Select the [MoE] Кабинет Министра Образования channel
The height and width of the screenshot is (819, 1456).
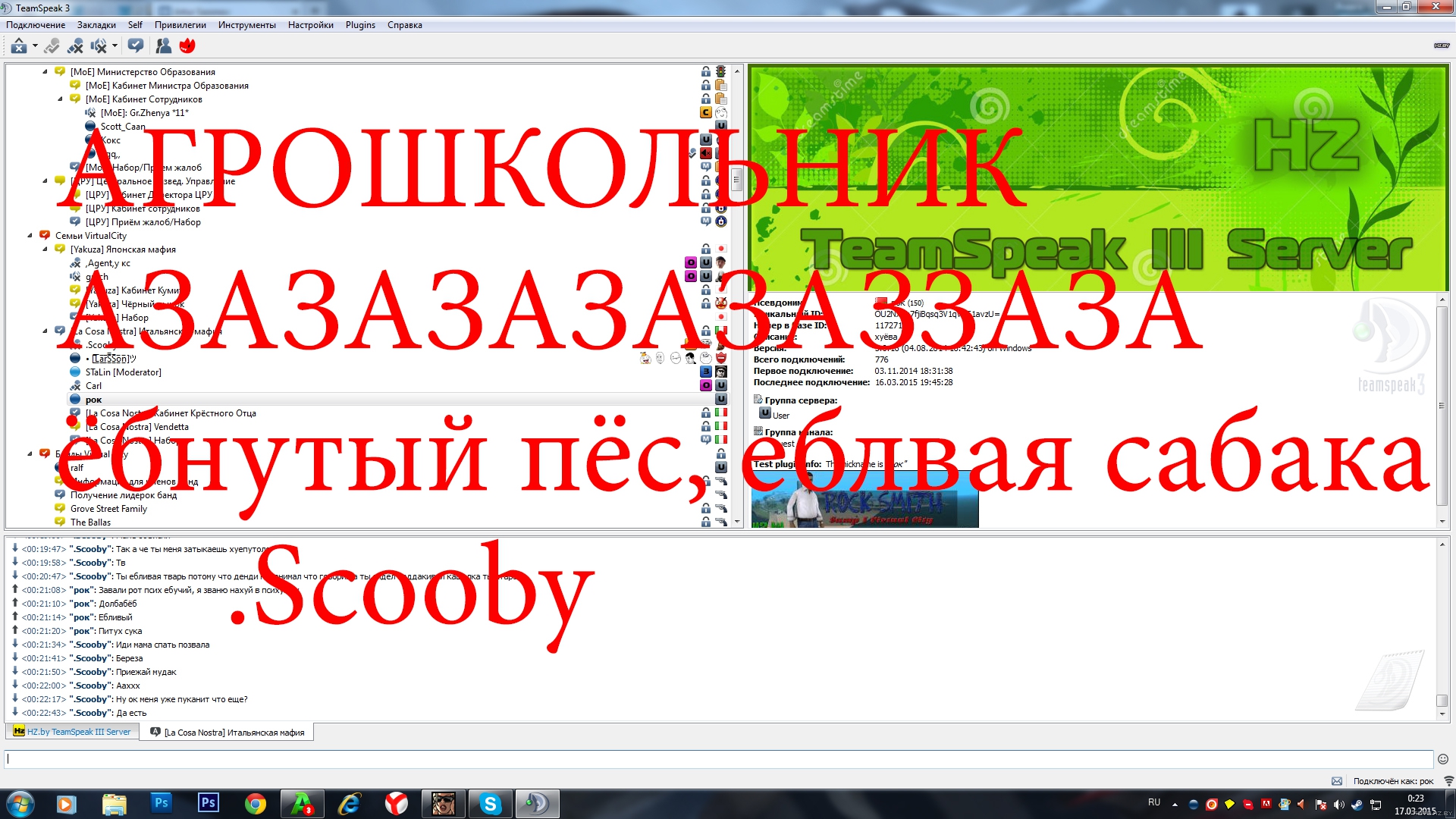pyautogui.click(x=167, y=86)
